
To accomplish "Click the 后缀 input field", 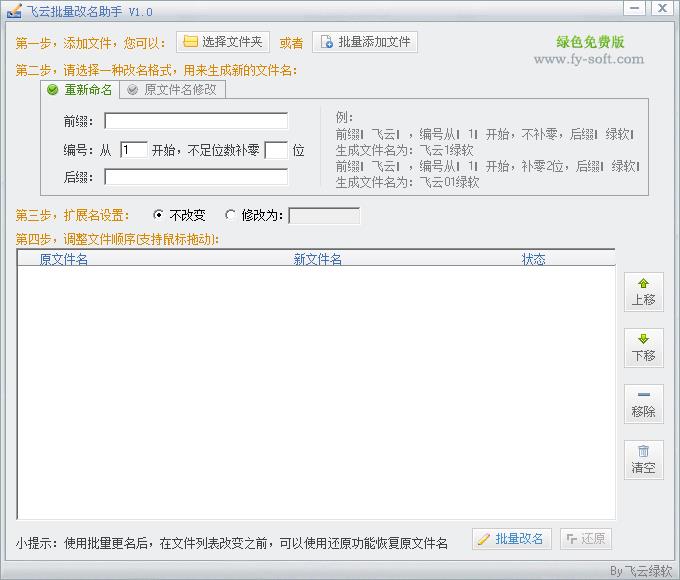I will point(196,177).
